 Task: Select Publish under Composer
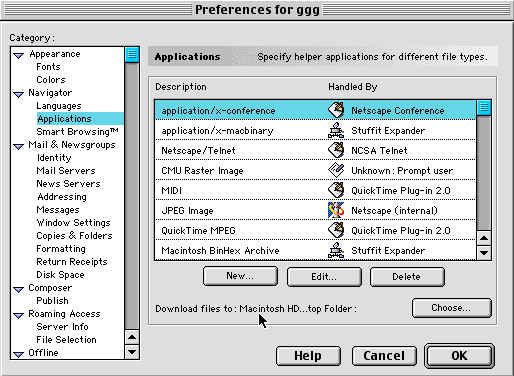(52, 301)
